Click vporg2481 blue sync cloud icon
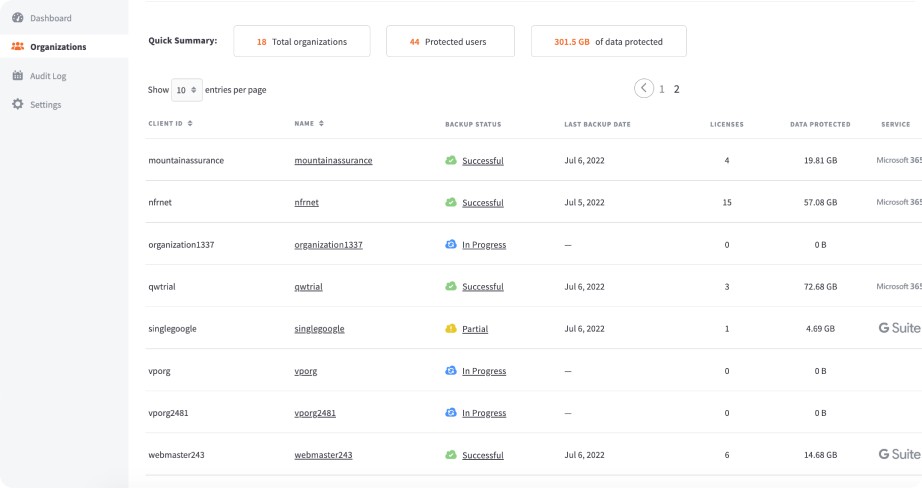Viewport: 922px width, 488px height. pyautogui.click(x=450, y=412)
